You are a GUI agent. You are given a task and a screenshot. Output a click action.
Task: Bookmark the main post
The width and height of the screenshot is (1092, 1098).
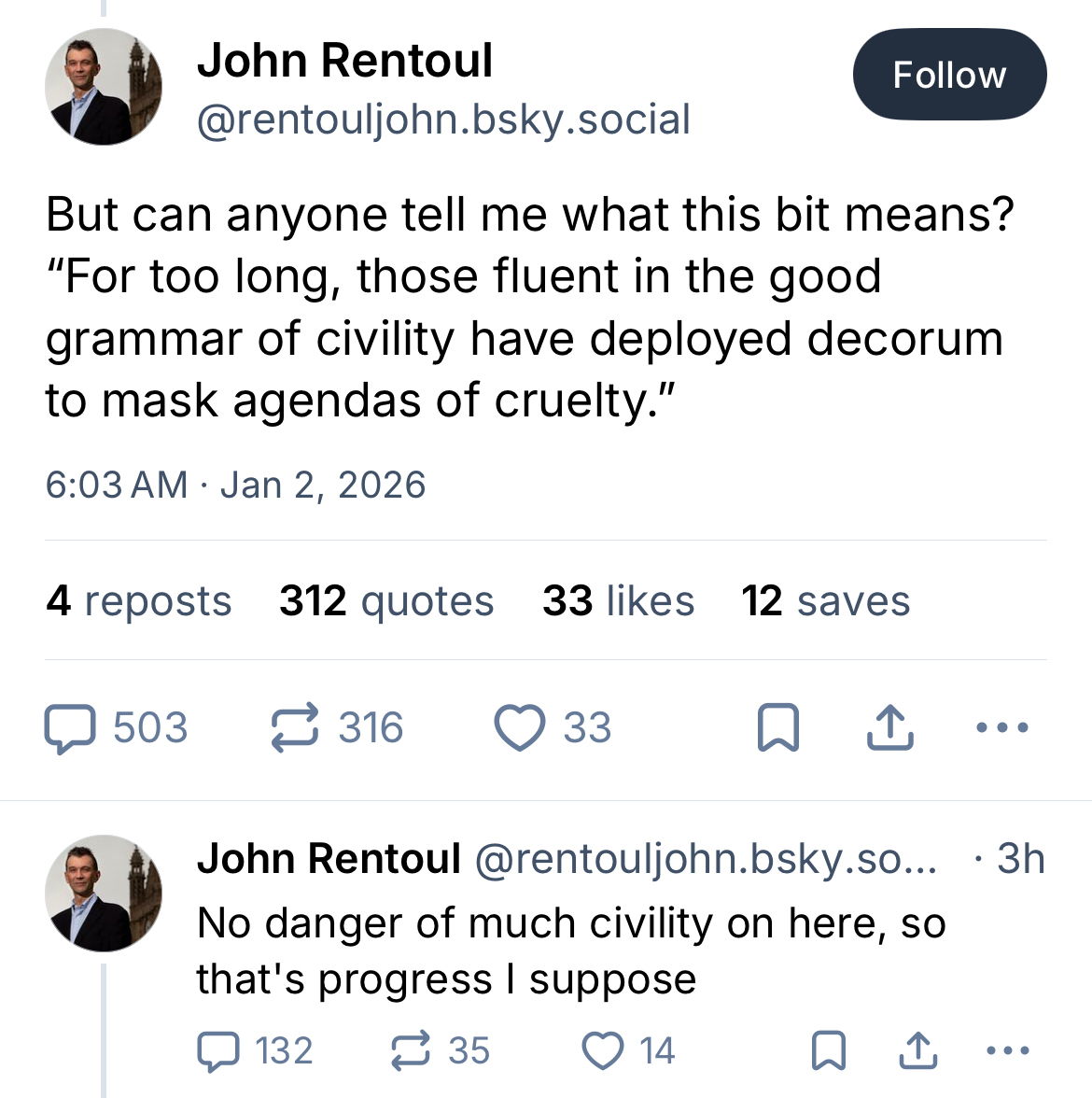[777, 728]
